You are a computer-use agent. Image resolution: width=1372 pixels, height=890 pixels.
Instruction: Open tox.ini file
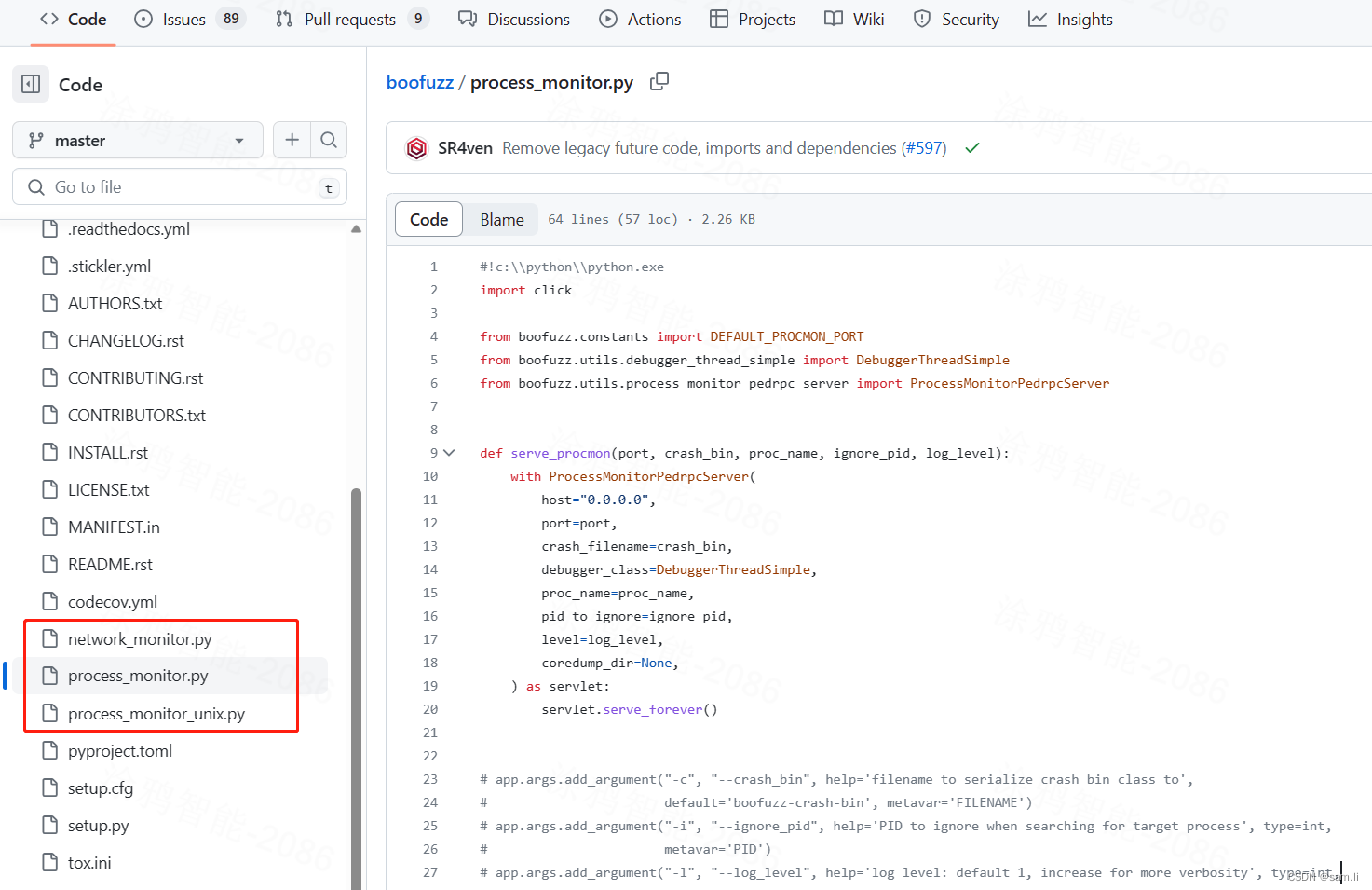pyautogui.click(x=89, y=863)
